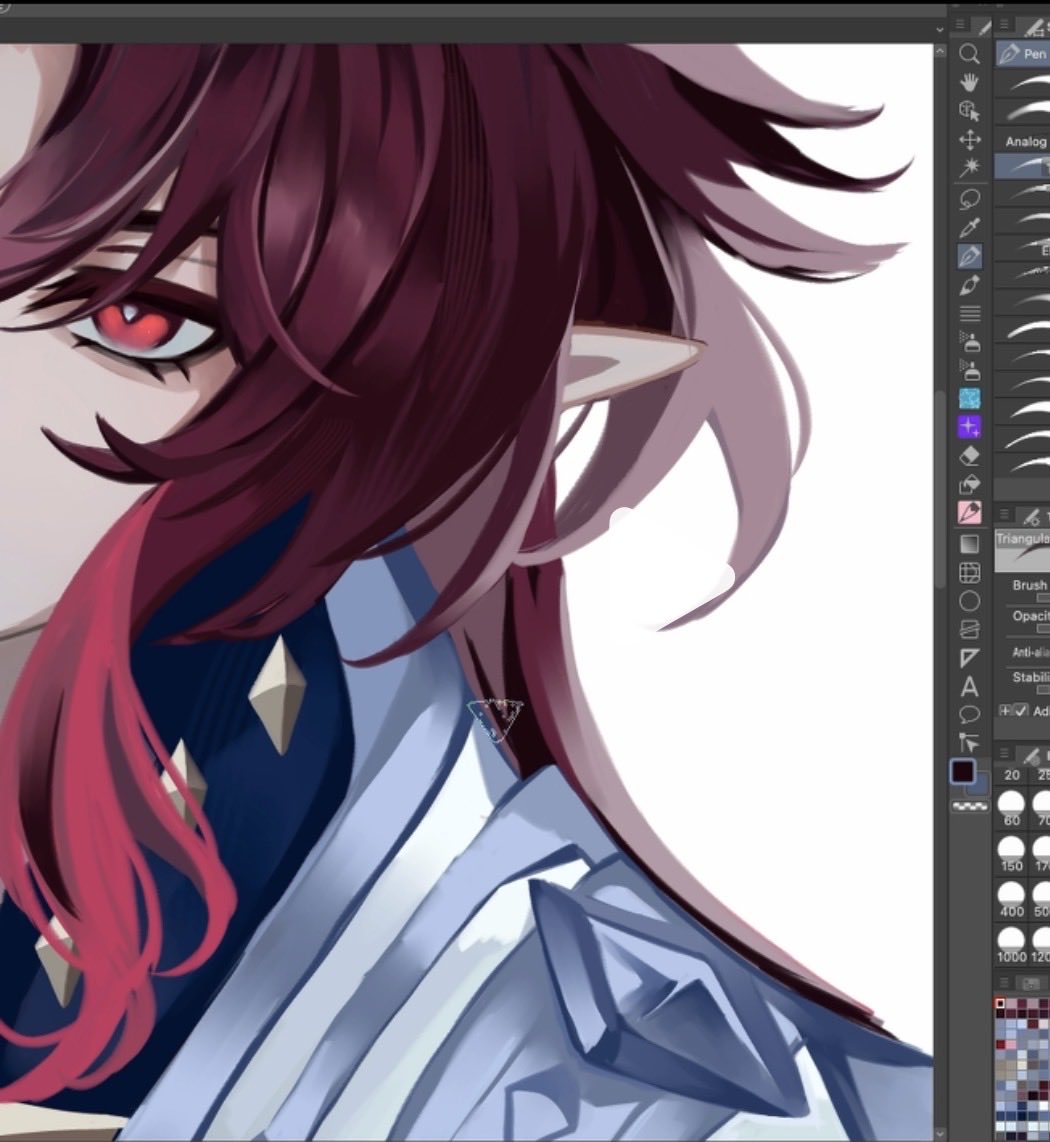This screenshot has width=1050, height=1142.
Task: Click the Analog brush group label
Action: [x=1025, y=141]
